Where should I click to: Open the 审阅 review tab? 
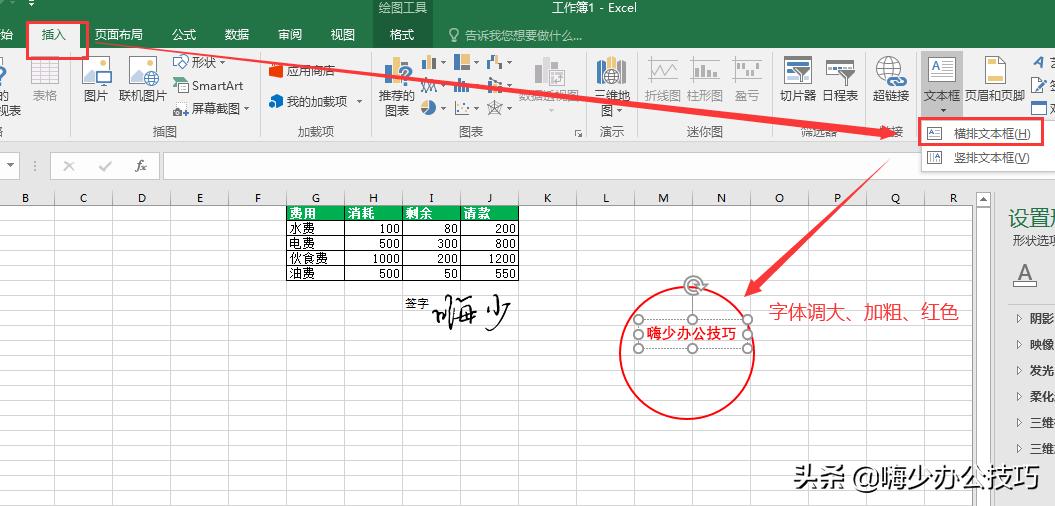pos(290,35)
